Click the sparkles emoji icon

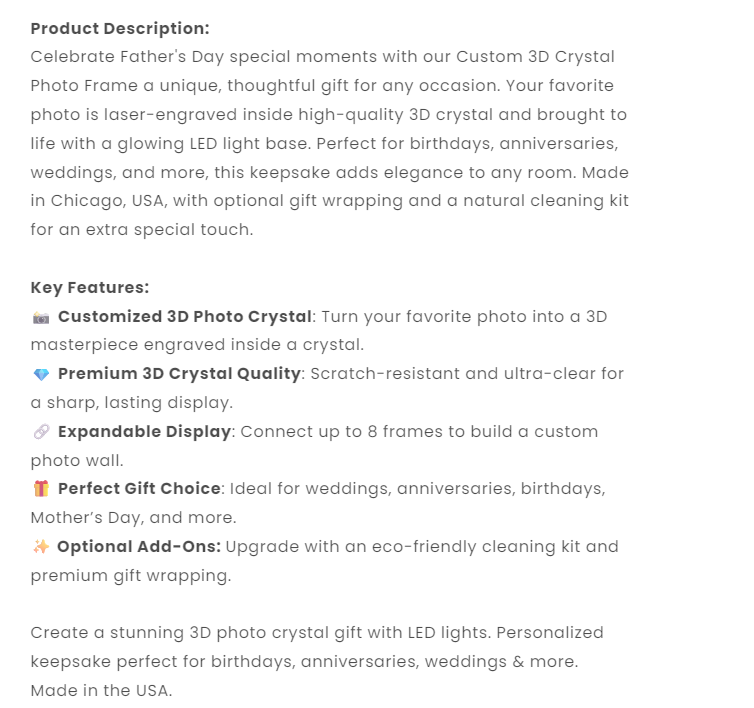coord(41,547)
